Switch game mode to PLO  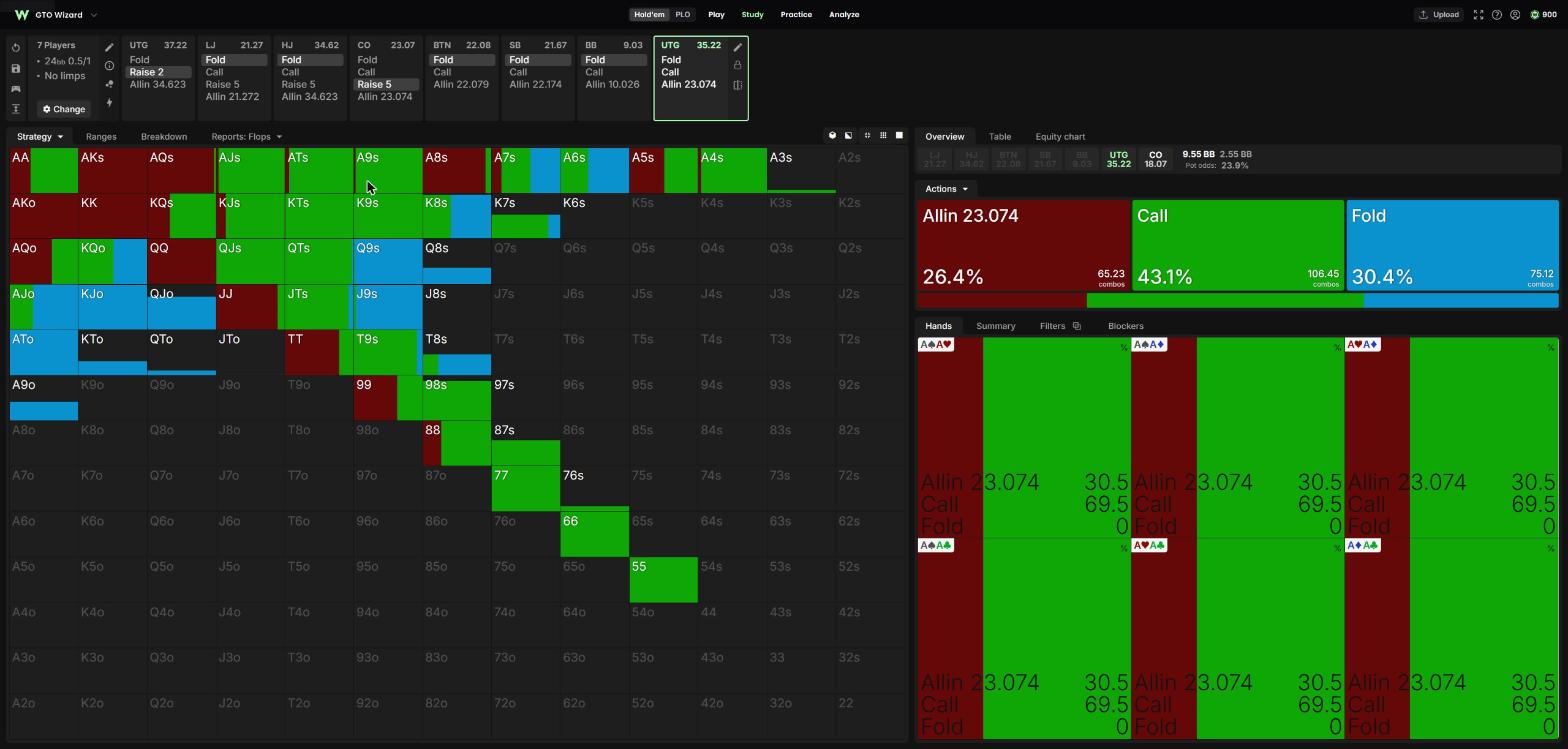(x=682, y=15)
